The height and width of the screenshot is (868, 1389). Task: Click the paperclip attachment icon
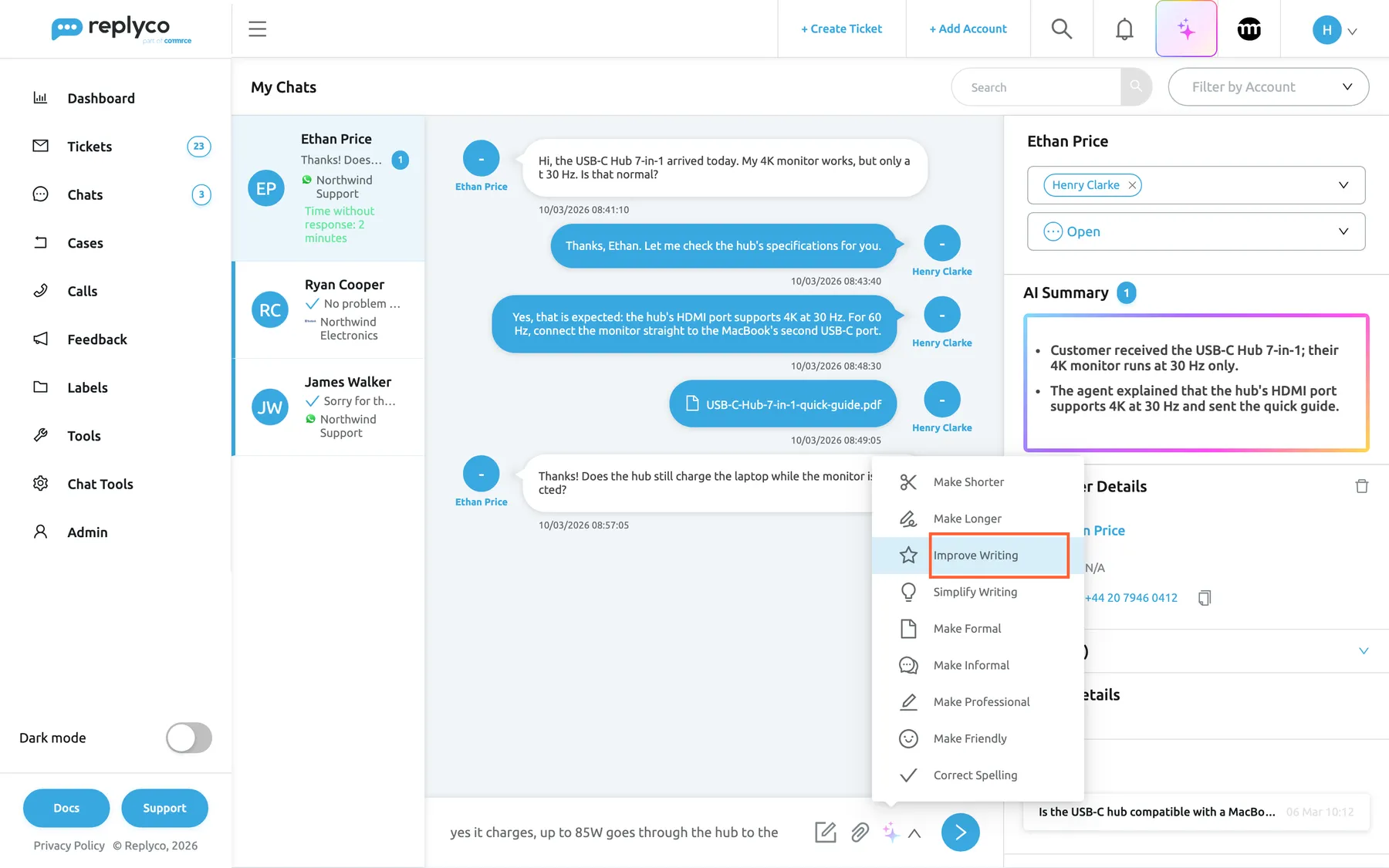860,832
